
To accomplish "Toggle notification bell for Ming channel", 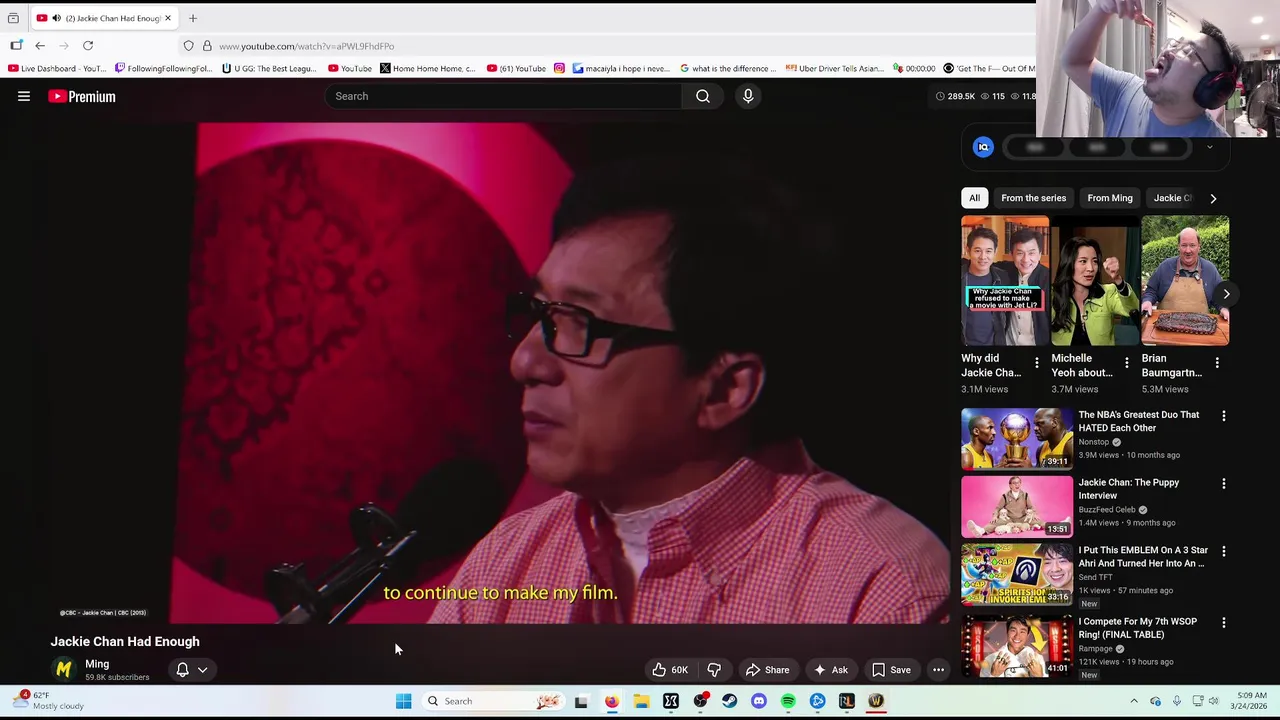I will point(182,670).
